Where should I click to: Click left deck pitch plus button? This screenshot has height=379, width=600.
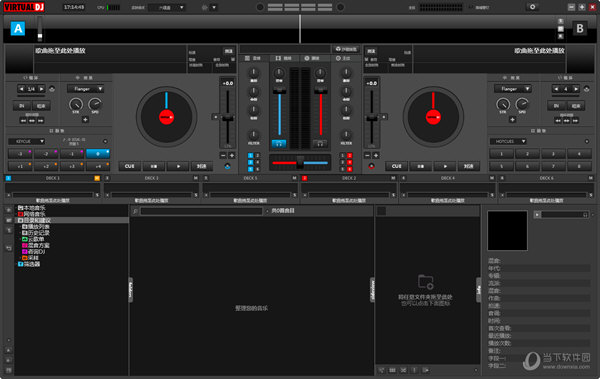(232, 155)
